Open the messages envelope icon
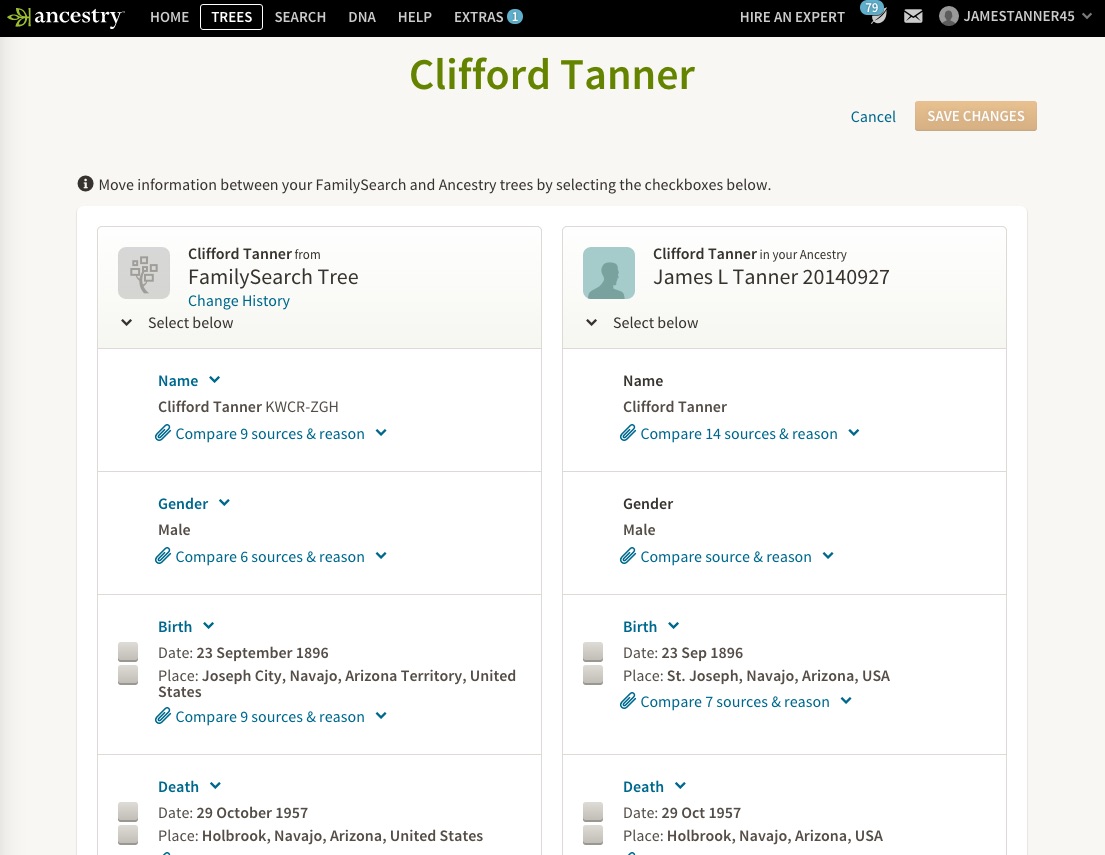Image resolution: width=1105 pixels, height=855 pixels. click(x=913, y=16)
